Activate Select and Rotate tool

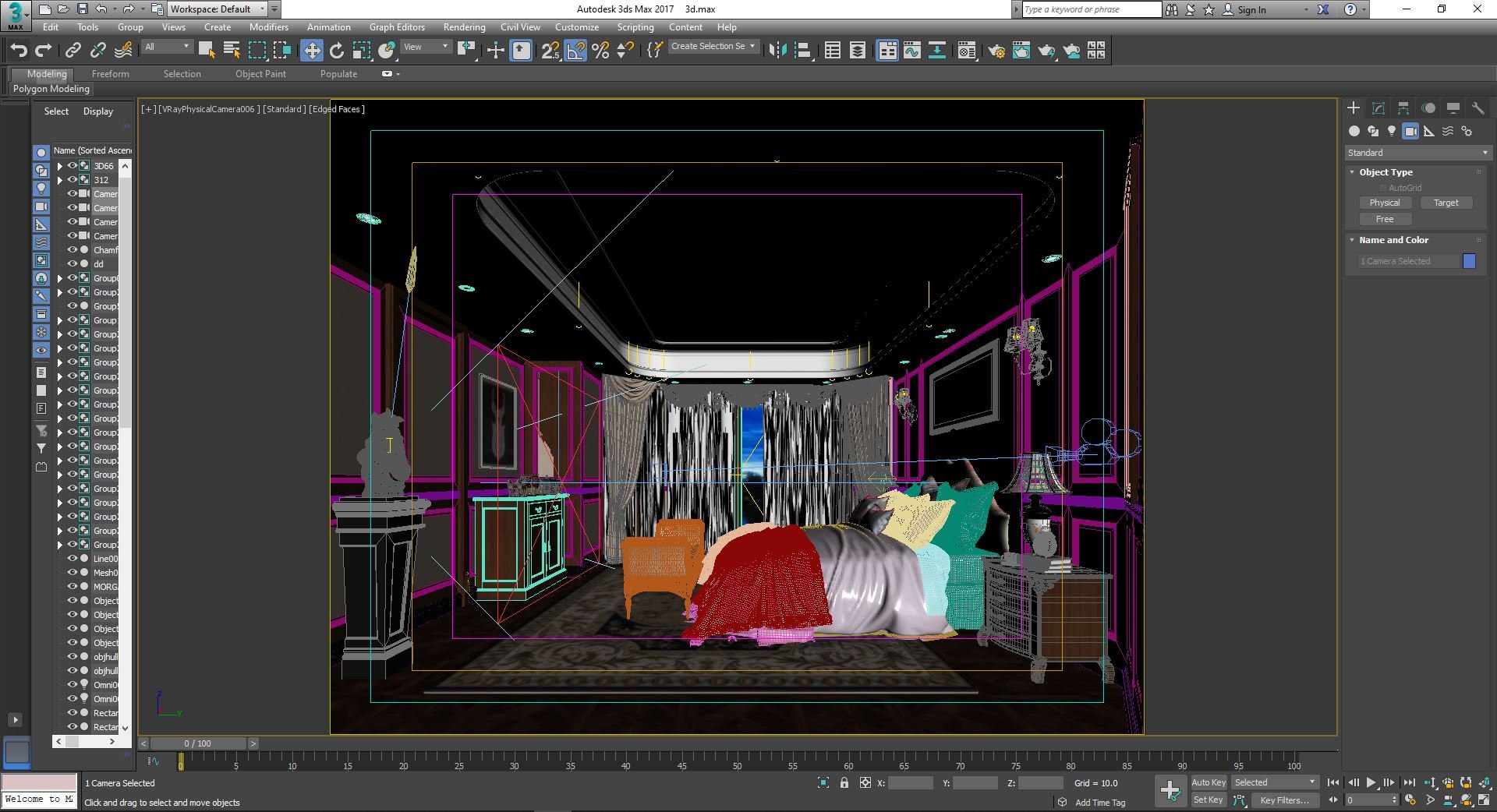coord(337,51)
